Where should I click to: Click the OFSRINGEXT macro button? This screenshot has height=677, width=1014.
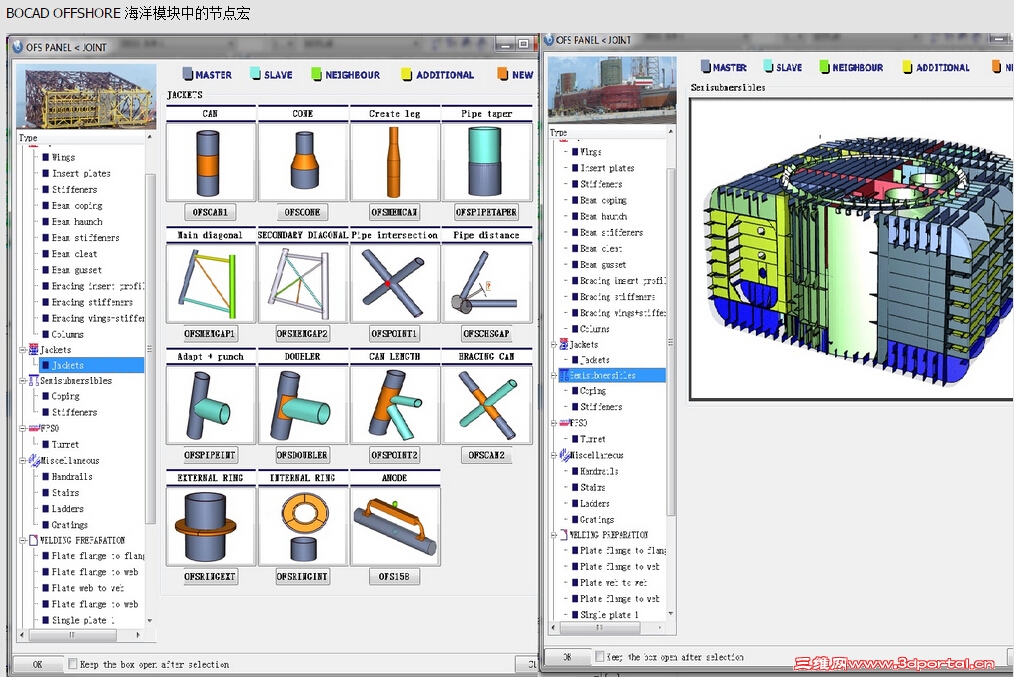point(210,577)
